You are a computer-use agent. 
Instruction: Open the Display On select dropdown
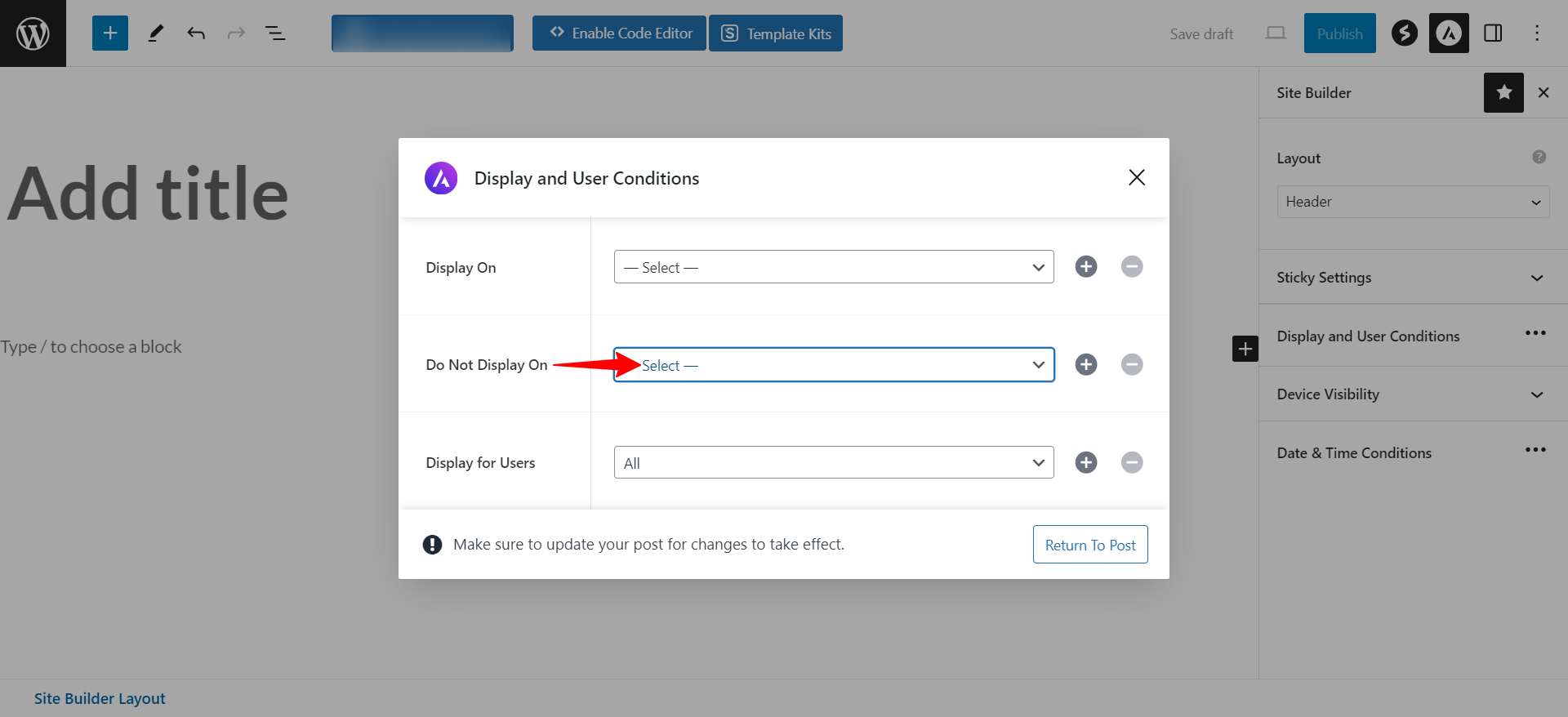pyautogui.click(x=833, y=267)
